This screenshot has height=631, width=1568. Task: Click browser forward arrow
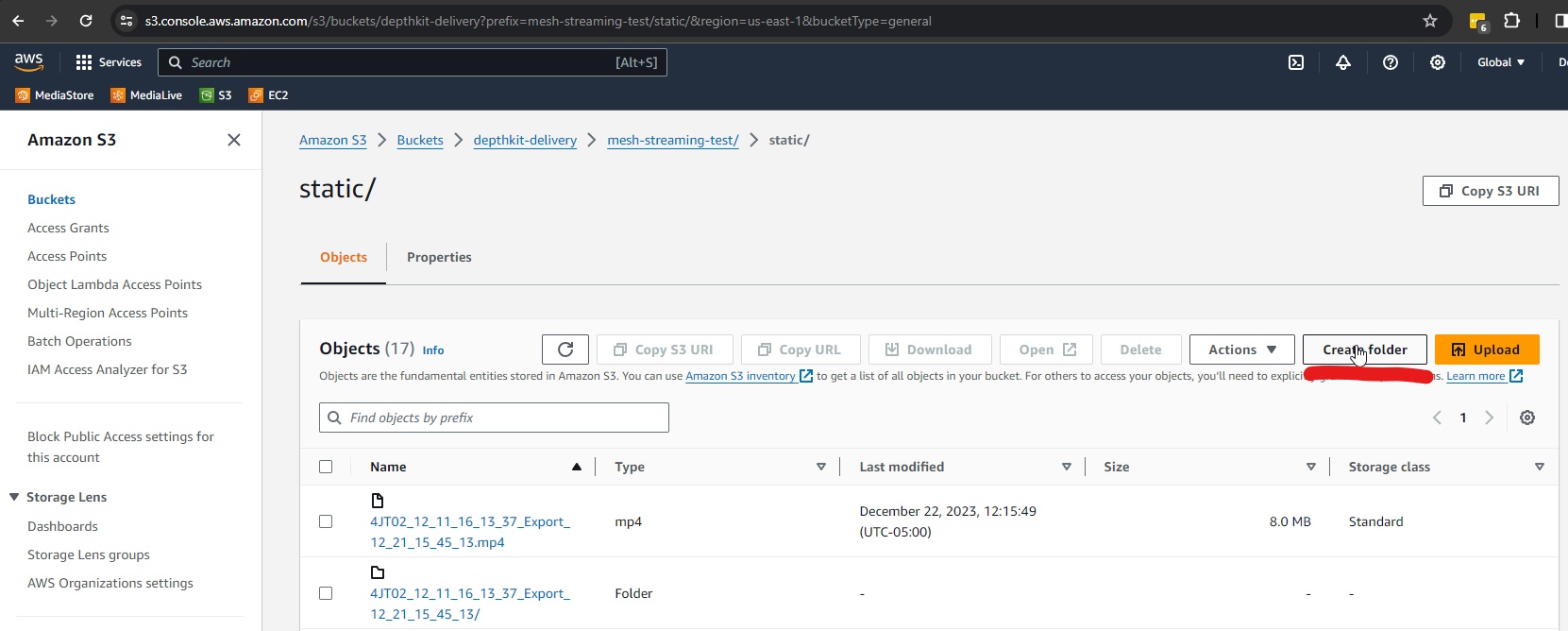[52, 21]
